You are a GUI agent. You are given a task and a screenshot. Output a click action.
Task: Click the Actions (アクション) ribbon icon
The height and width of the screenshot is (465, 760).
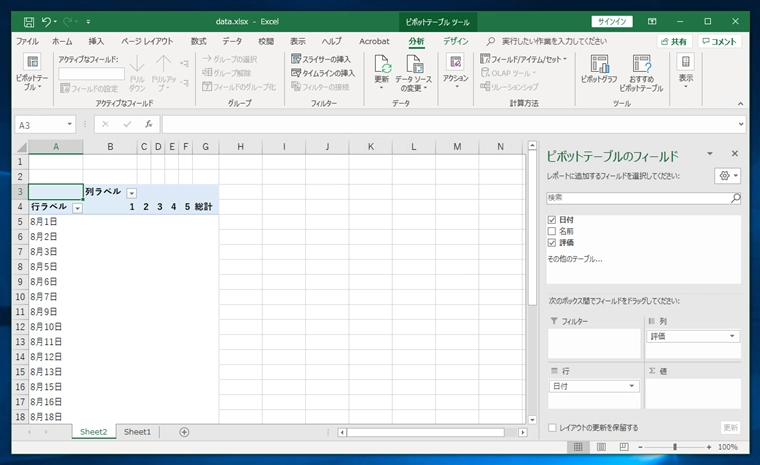pyautogui.click(x=455, y=68)
